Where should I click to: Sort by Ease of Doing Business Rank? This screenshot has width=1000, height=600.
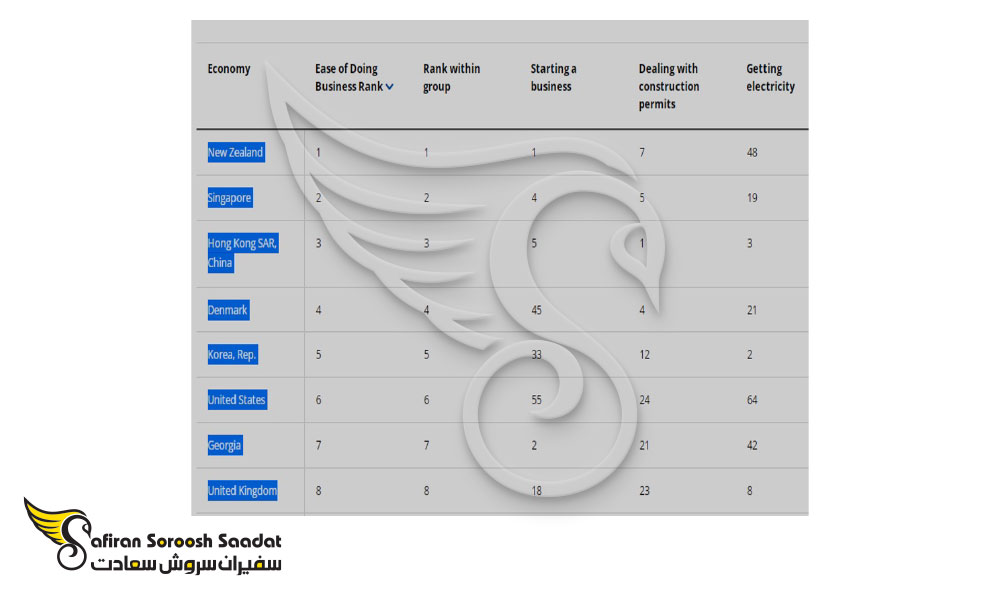pyautogui.click(x=349, y=77)
